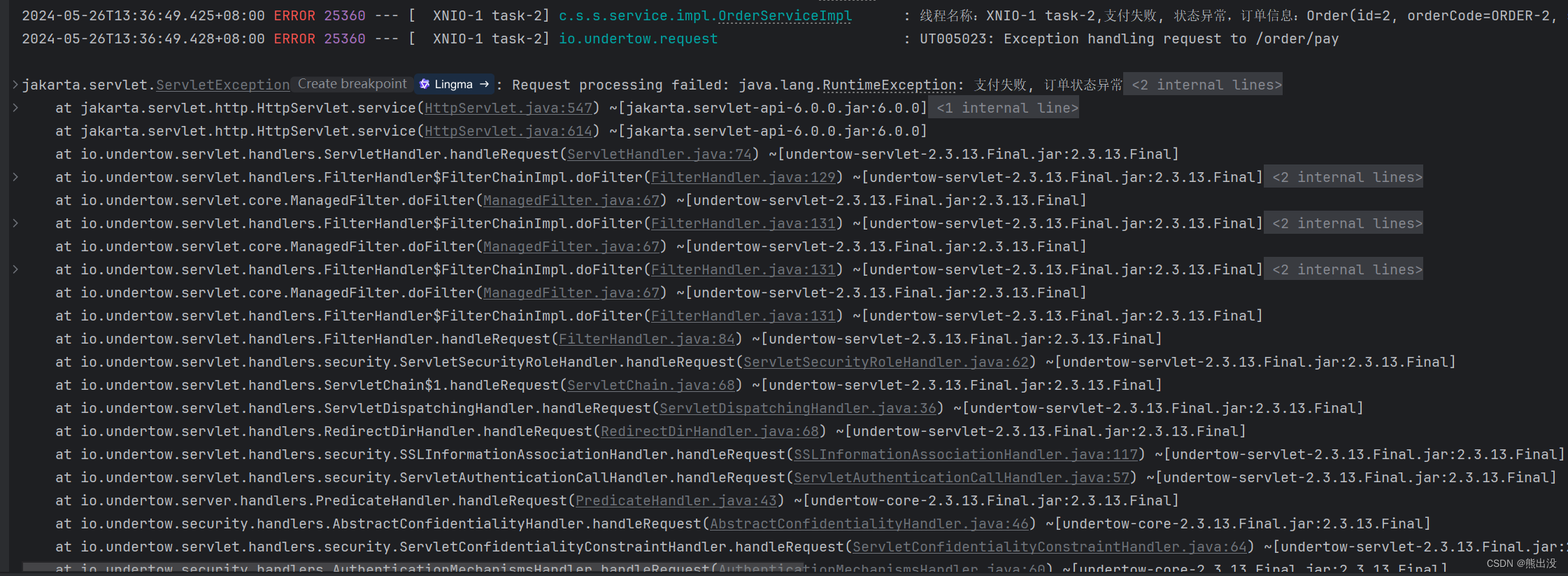Viewport: 1568px width, 576px height.
Task: Open the first ManagedFilter.java:67 link
Action: (571, 200)
